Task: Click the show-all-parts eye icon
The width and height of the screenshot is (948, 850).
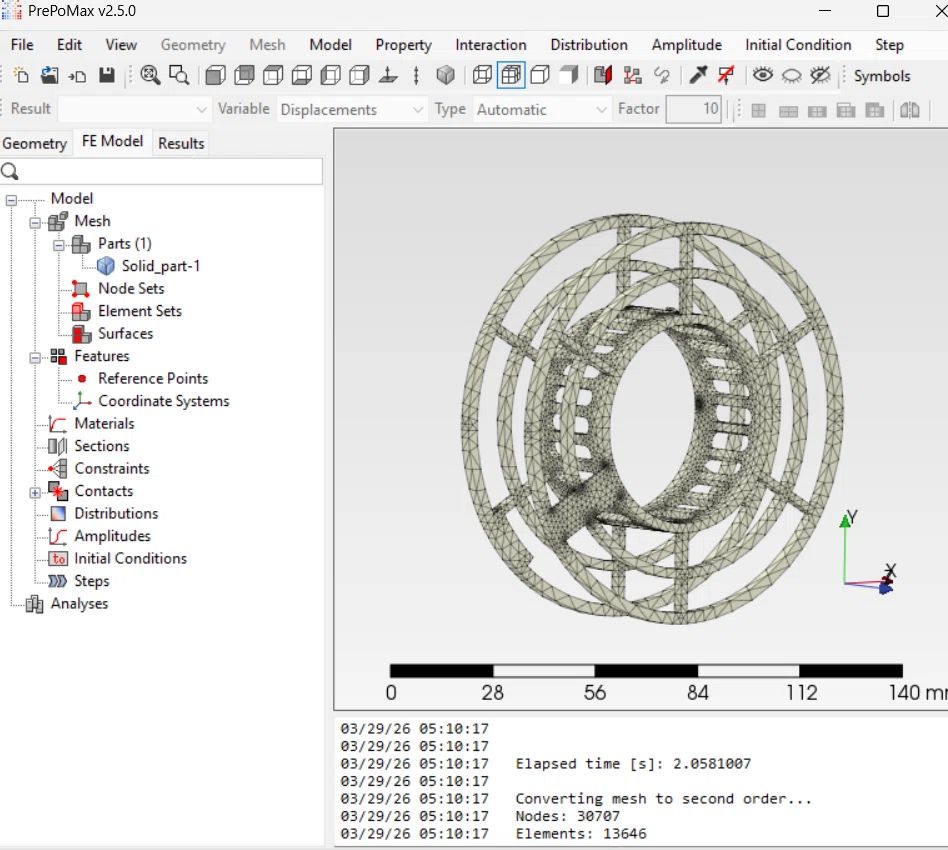Action: pos(763,76)
